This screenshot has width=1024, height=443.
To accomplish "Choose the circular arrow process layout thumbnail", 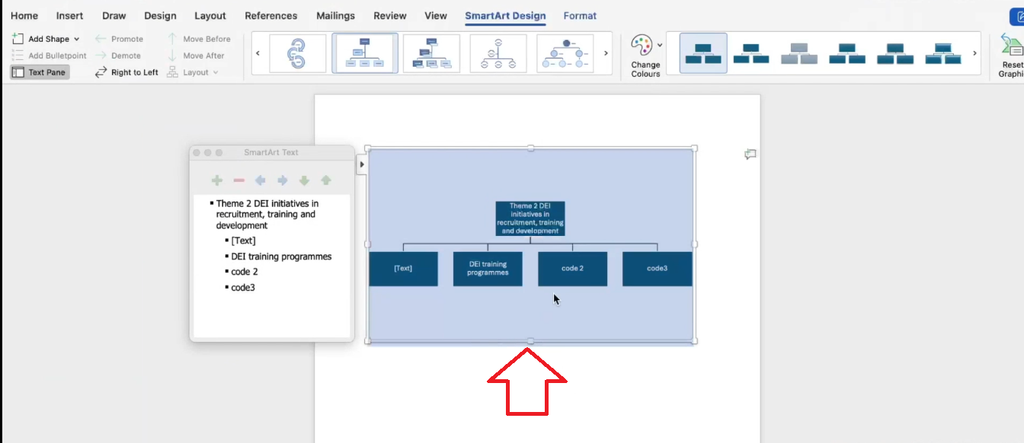I will coord(298,53).
